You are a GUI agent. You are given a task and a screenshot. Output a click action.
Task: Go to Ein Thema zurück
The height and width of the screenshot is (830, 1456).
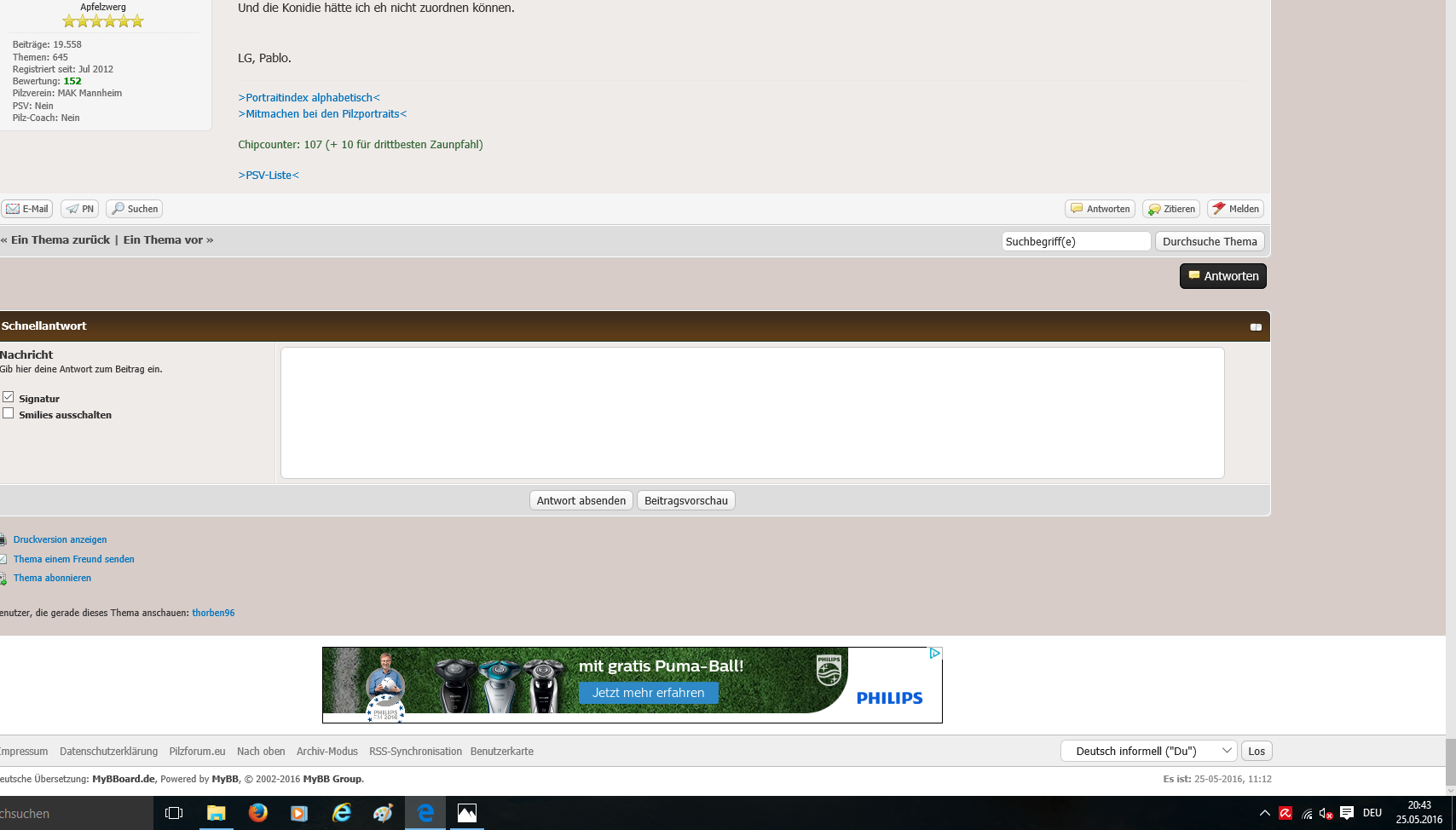pos(60,240)
